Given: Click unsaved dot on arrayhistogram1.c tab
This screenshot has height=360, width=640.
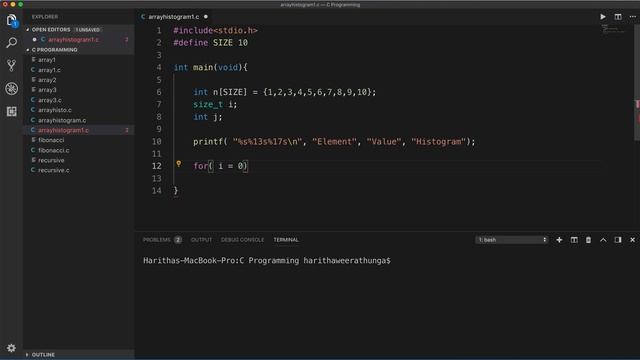Looking at the screenshot, I should (x=206, y=17).
